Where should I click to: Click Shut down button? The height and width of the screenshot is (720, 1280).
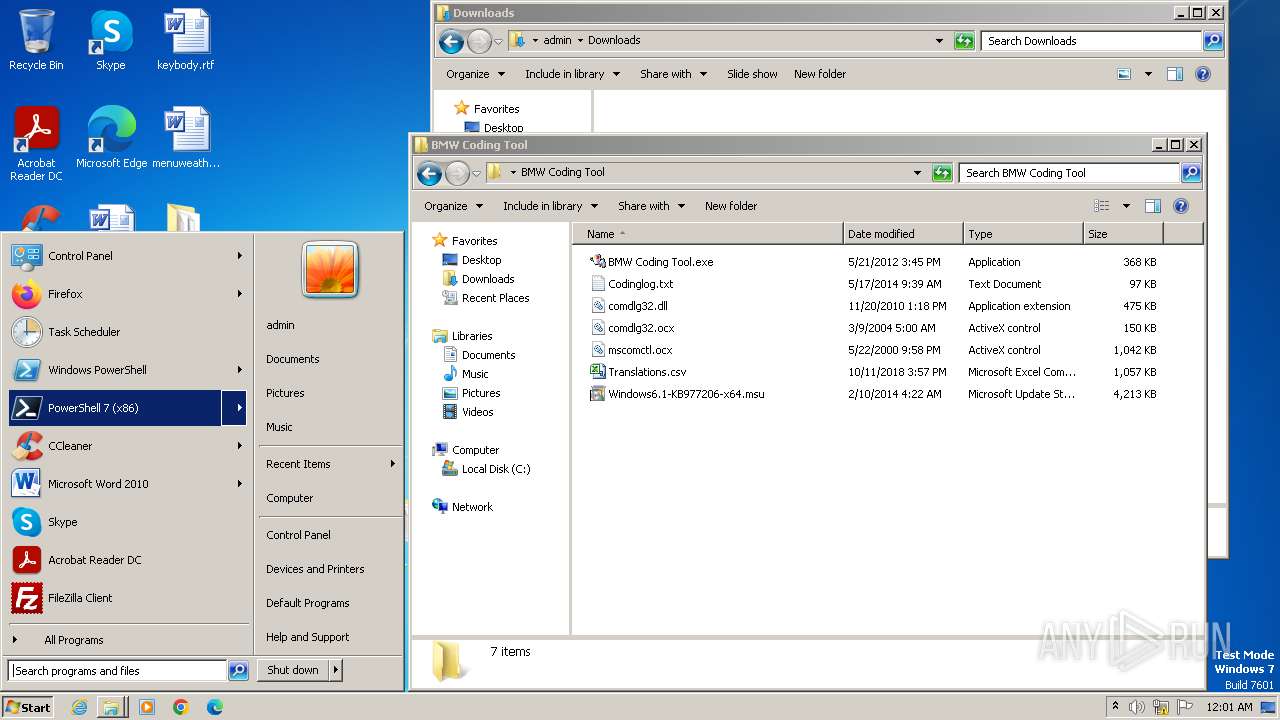coord(293,670)
